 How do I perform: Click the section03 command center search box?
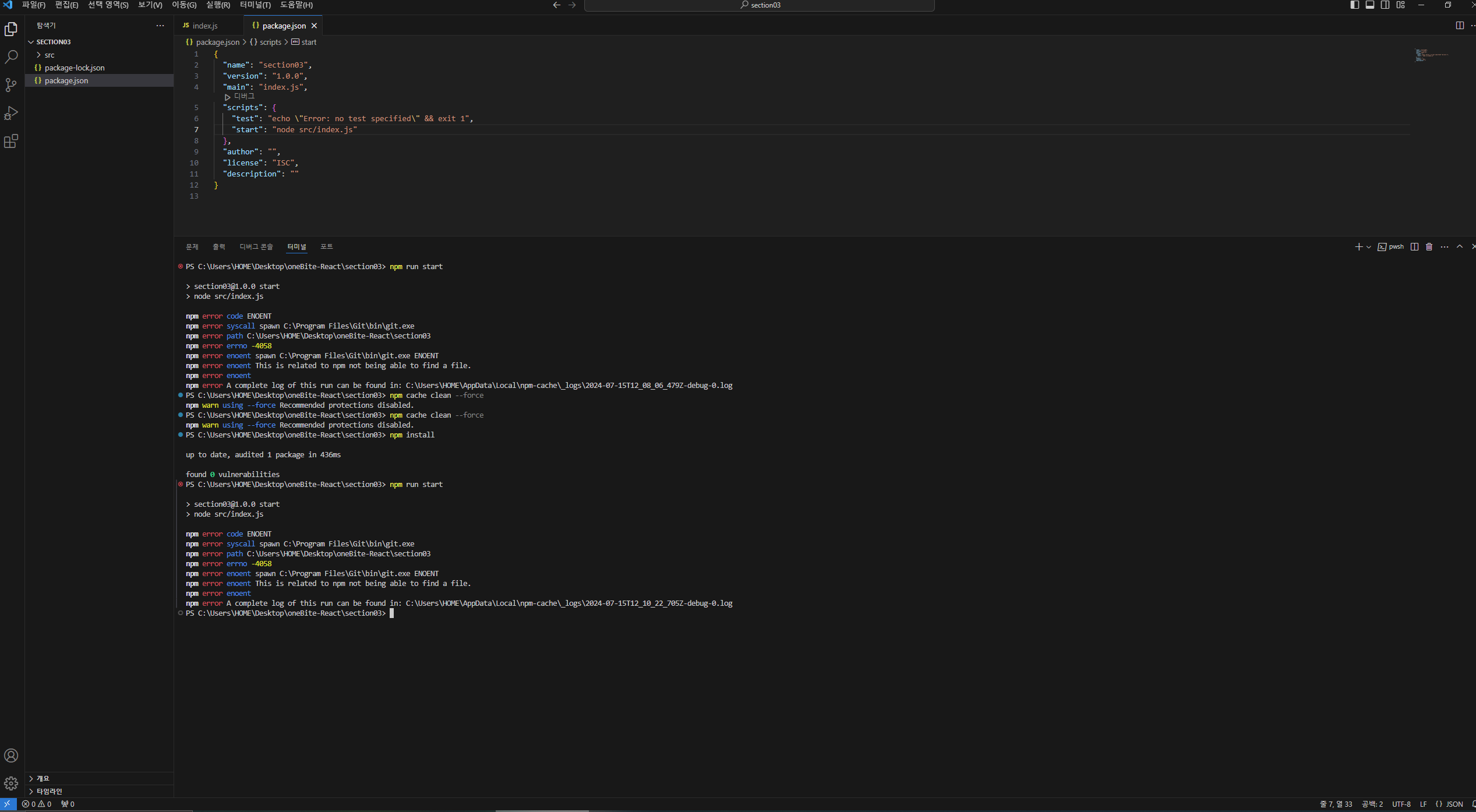pos(760,5)
